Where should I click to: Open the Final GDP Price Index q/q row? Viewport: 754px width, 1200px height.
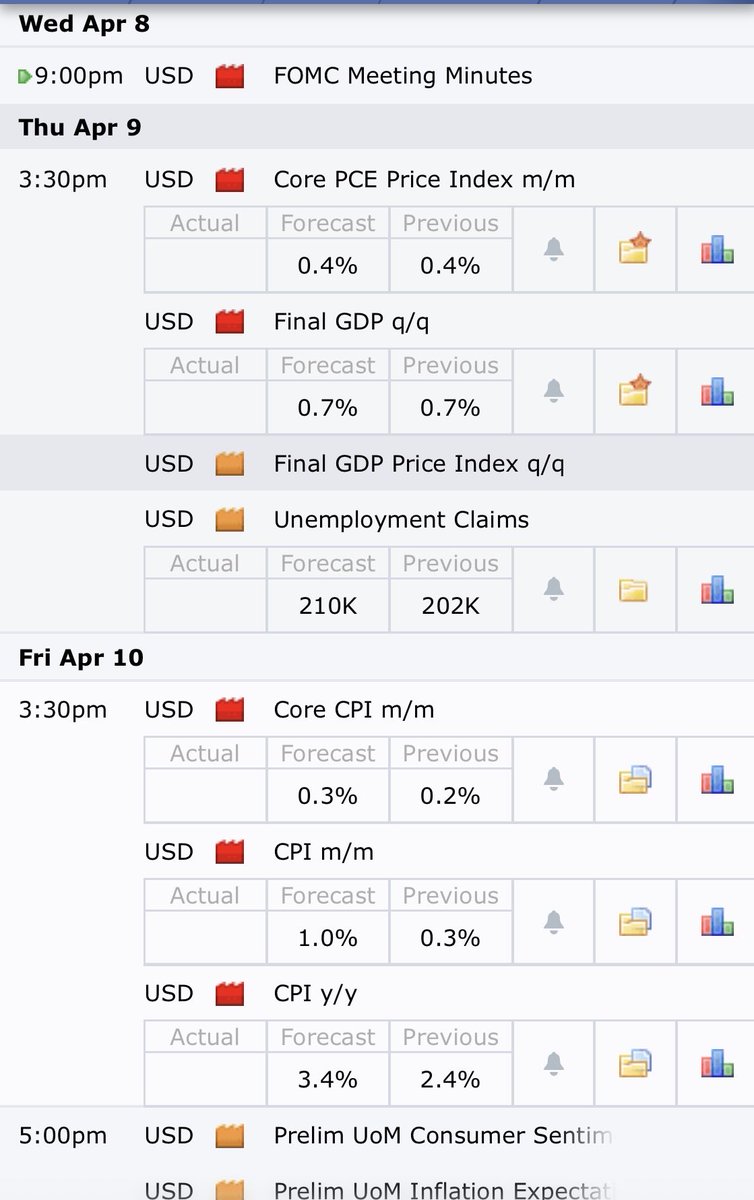418,464
